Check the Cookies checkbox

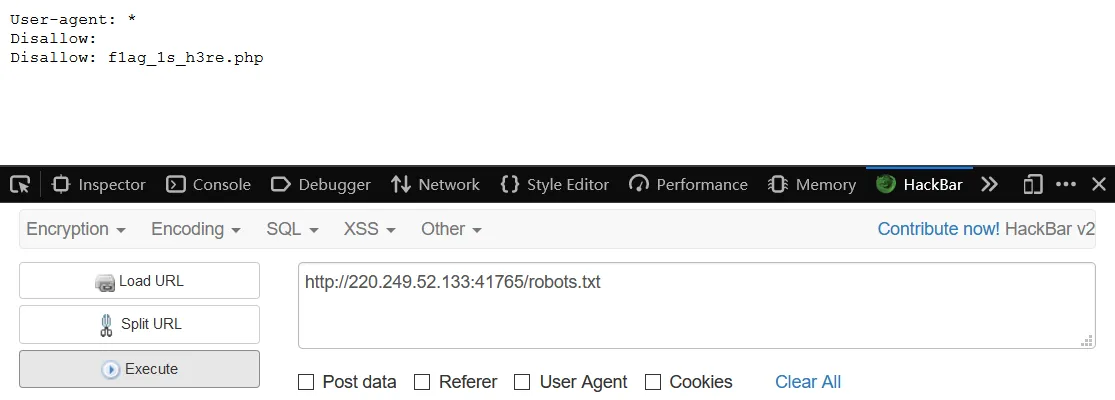coord(653,382)
